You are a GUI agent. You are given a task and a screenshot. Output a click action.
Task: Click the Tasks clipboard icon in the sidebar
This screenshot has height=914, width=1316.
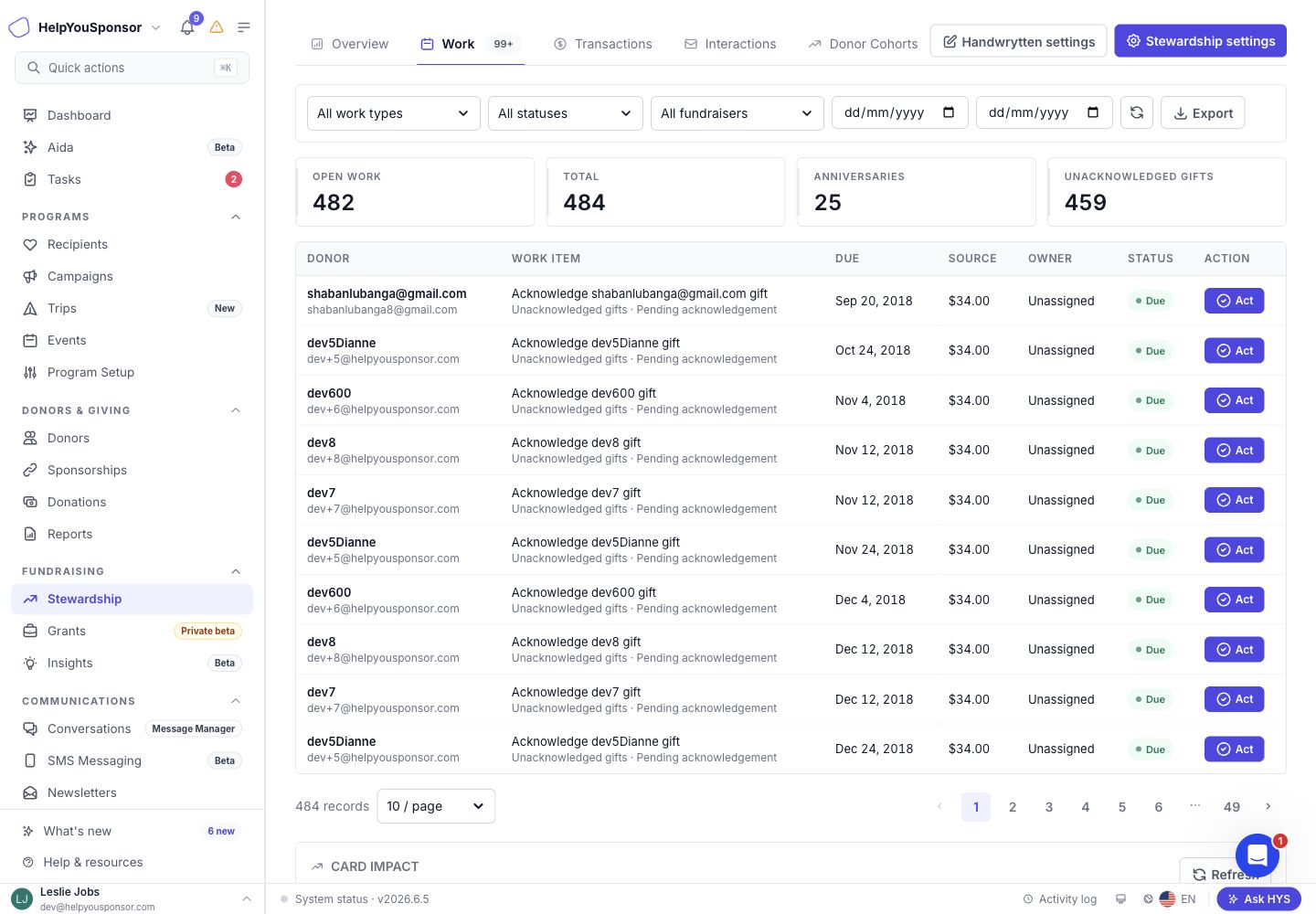pyautogui.click(x=30, y=179)
